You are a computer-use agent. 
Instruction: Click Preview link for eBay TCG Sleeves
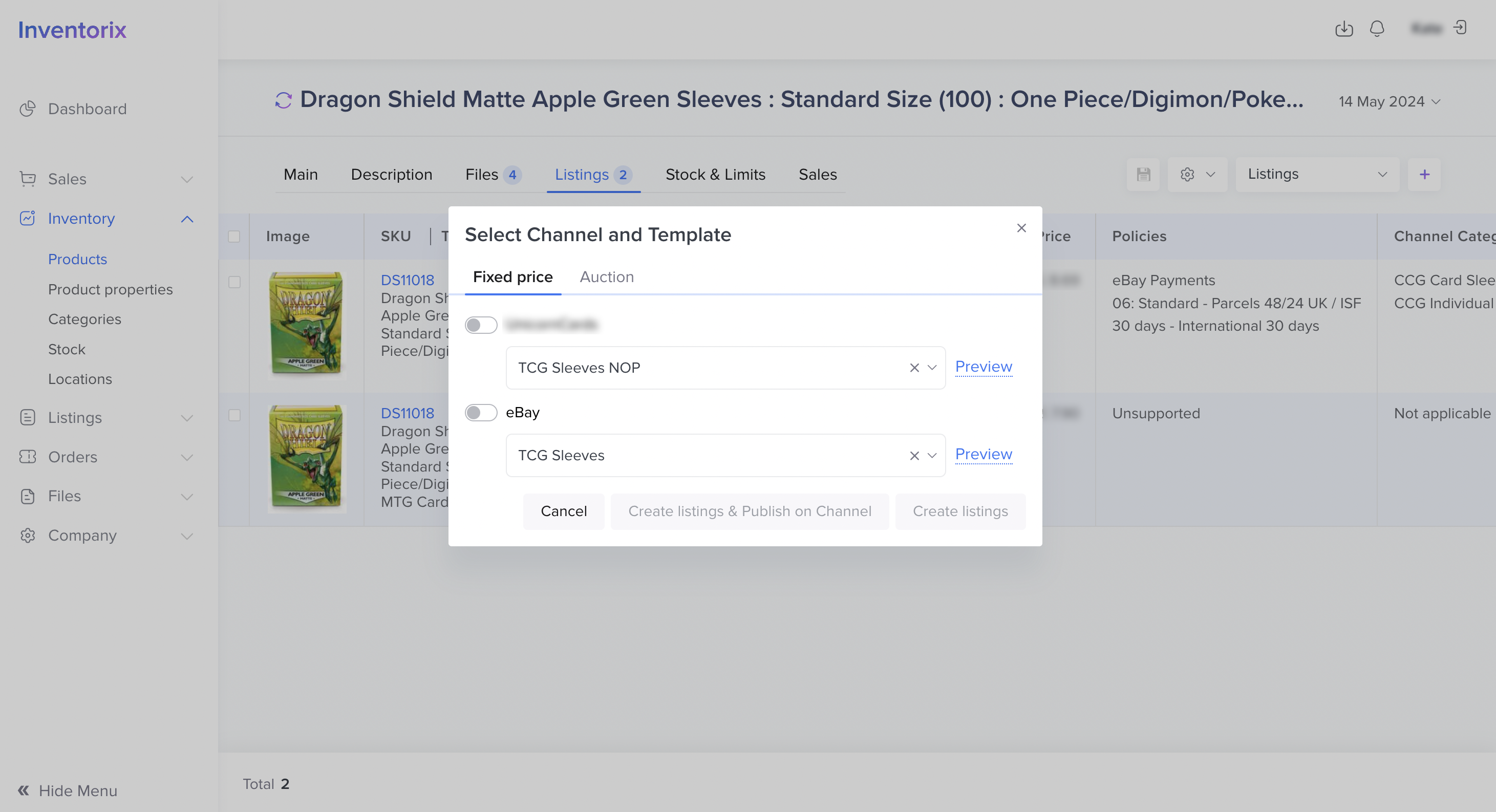click(983, 454)
